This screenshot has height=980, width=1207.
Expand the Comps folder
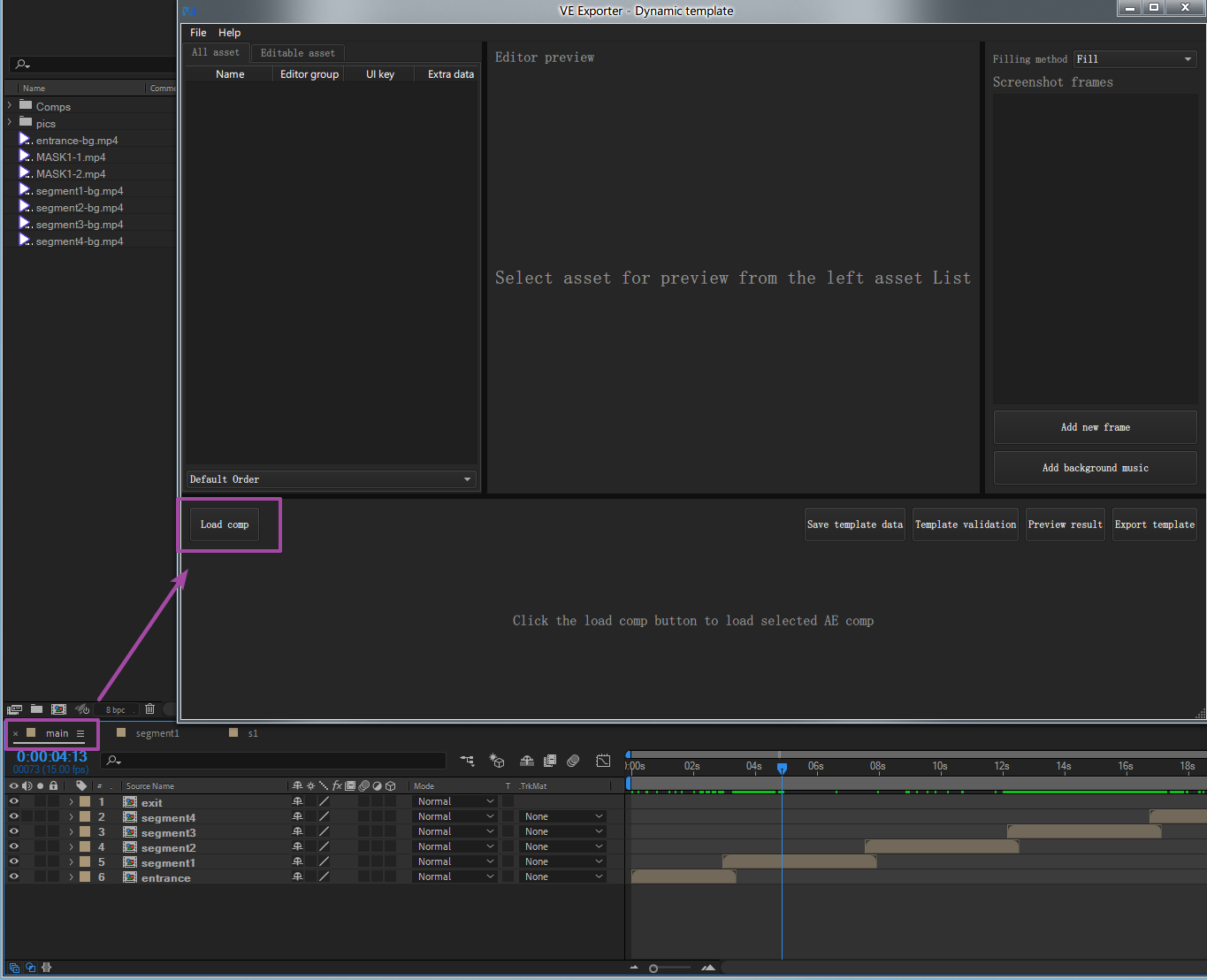click(x=10, y=105)
